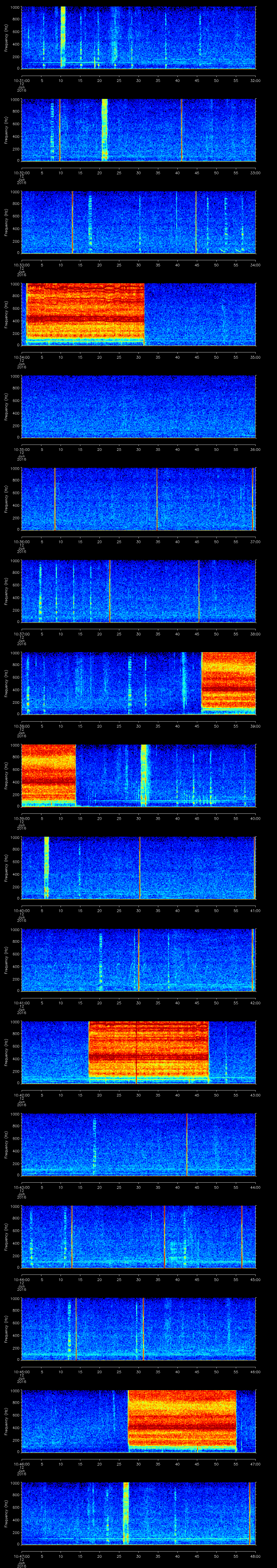This screenshot has width=277, height=1568.
Task: Click the yellow burst near 10 seconds in 10:31 spectrogram
Action: [63, 37]
